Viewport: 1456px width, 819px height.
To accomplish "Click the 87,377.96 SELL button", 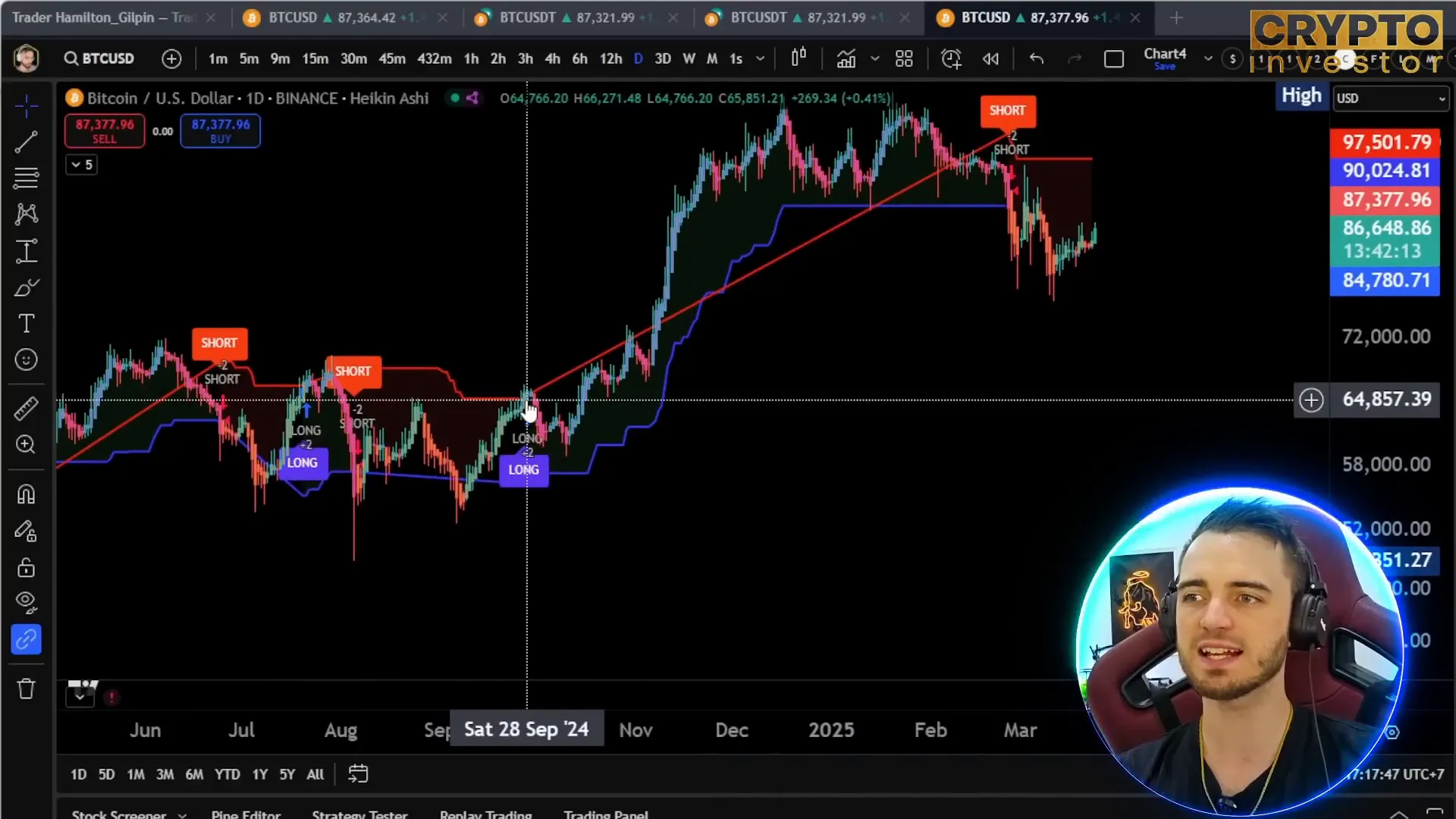I will (x=105, y=130).
